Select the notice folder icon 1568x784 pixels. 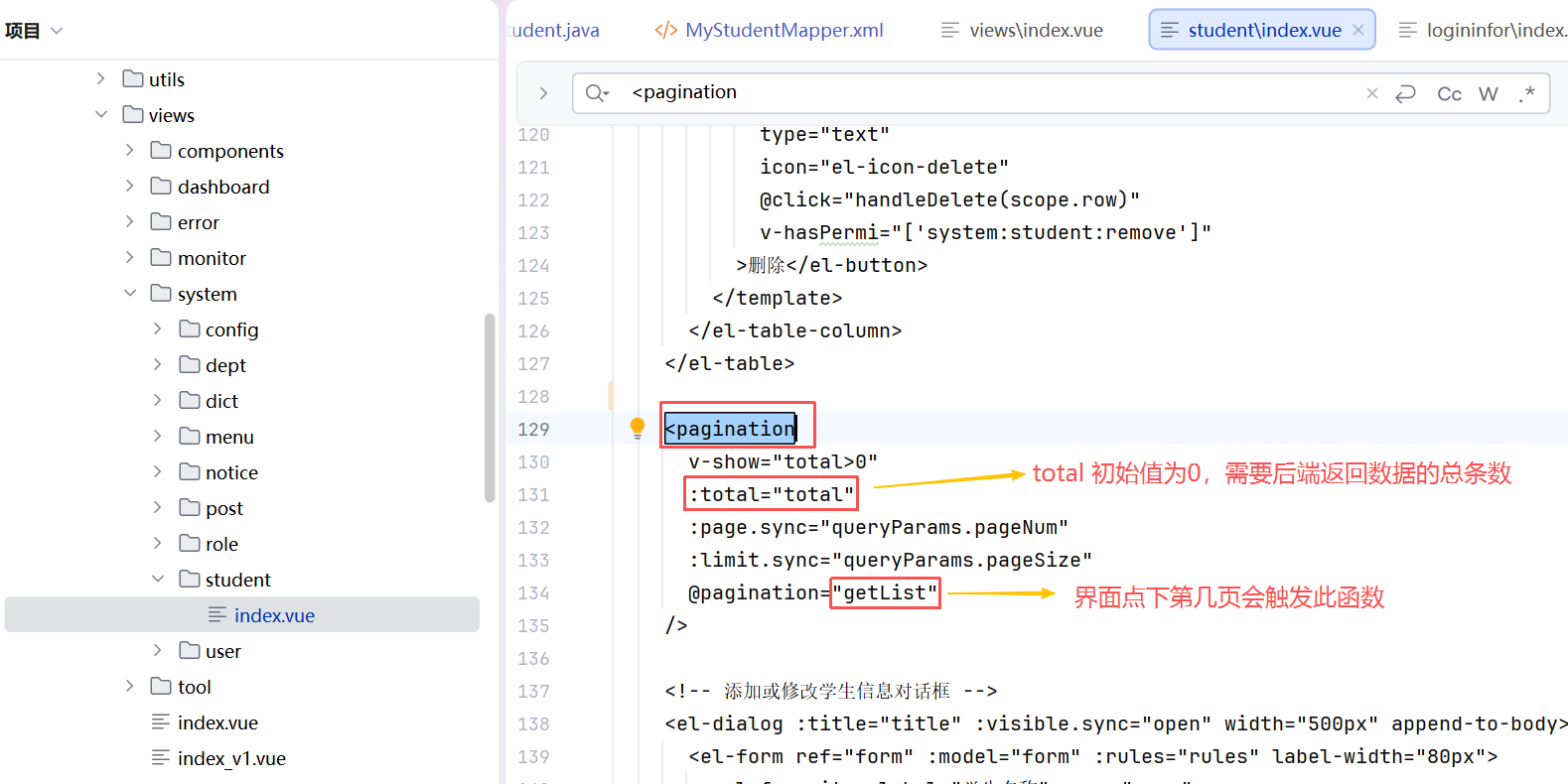[189, 471]
